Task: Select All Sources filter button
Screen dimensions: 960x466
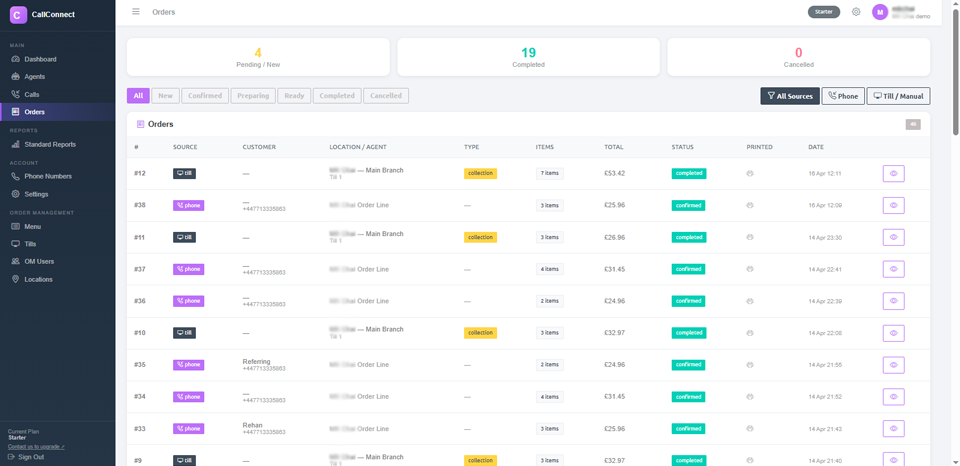Action: click(x=790, y=96)
